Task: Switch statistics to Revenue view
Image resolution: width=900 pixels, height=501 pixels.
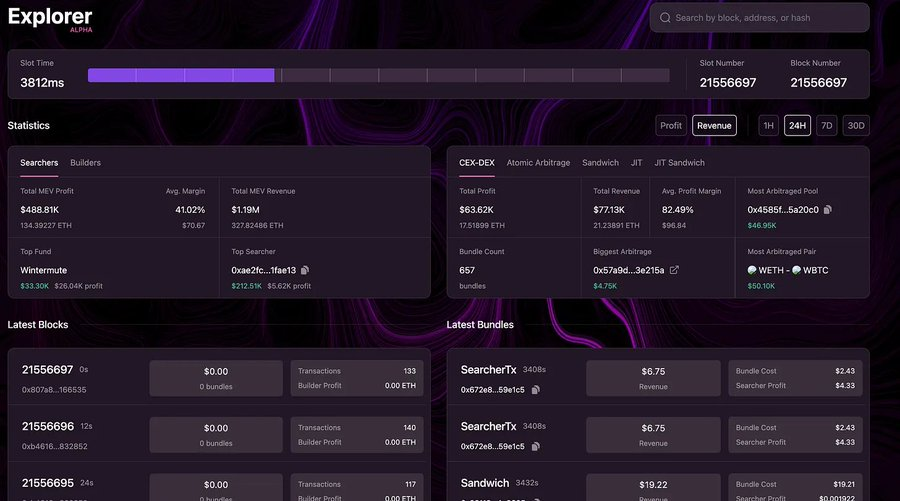Action: point(714,126)
